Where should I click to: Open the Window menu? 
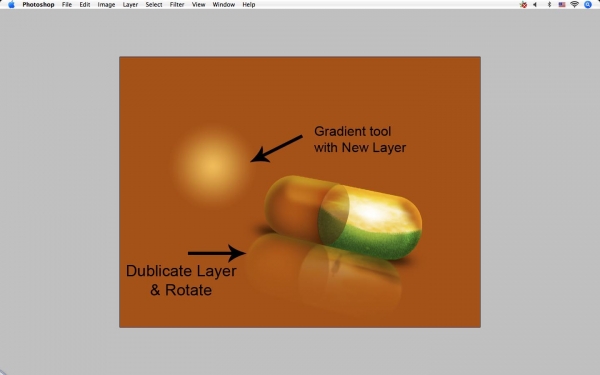tap(224, 5)
